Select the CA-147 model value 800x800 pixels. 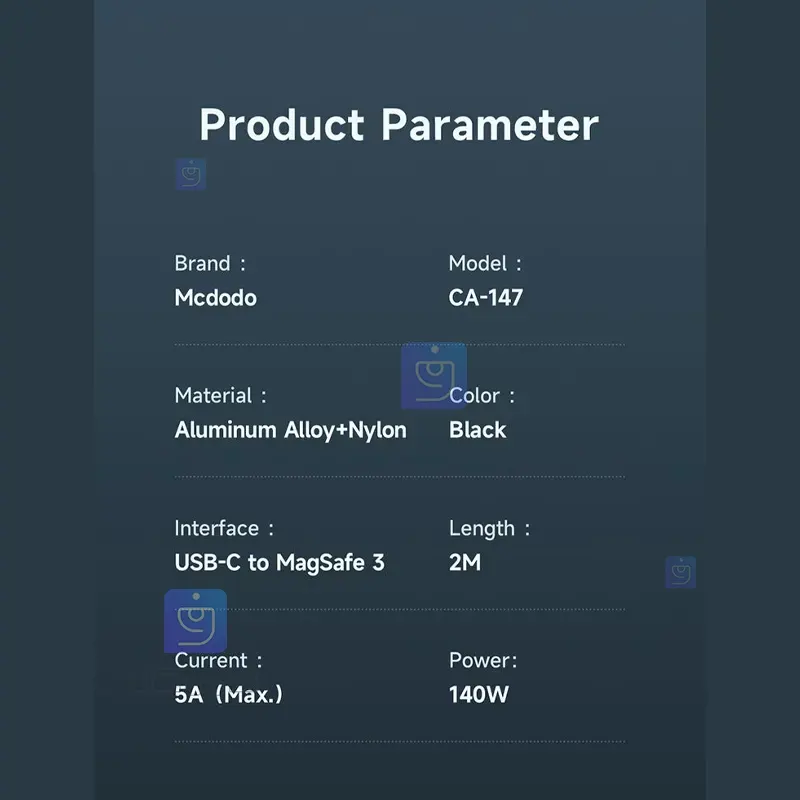click(486, 298)
